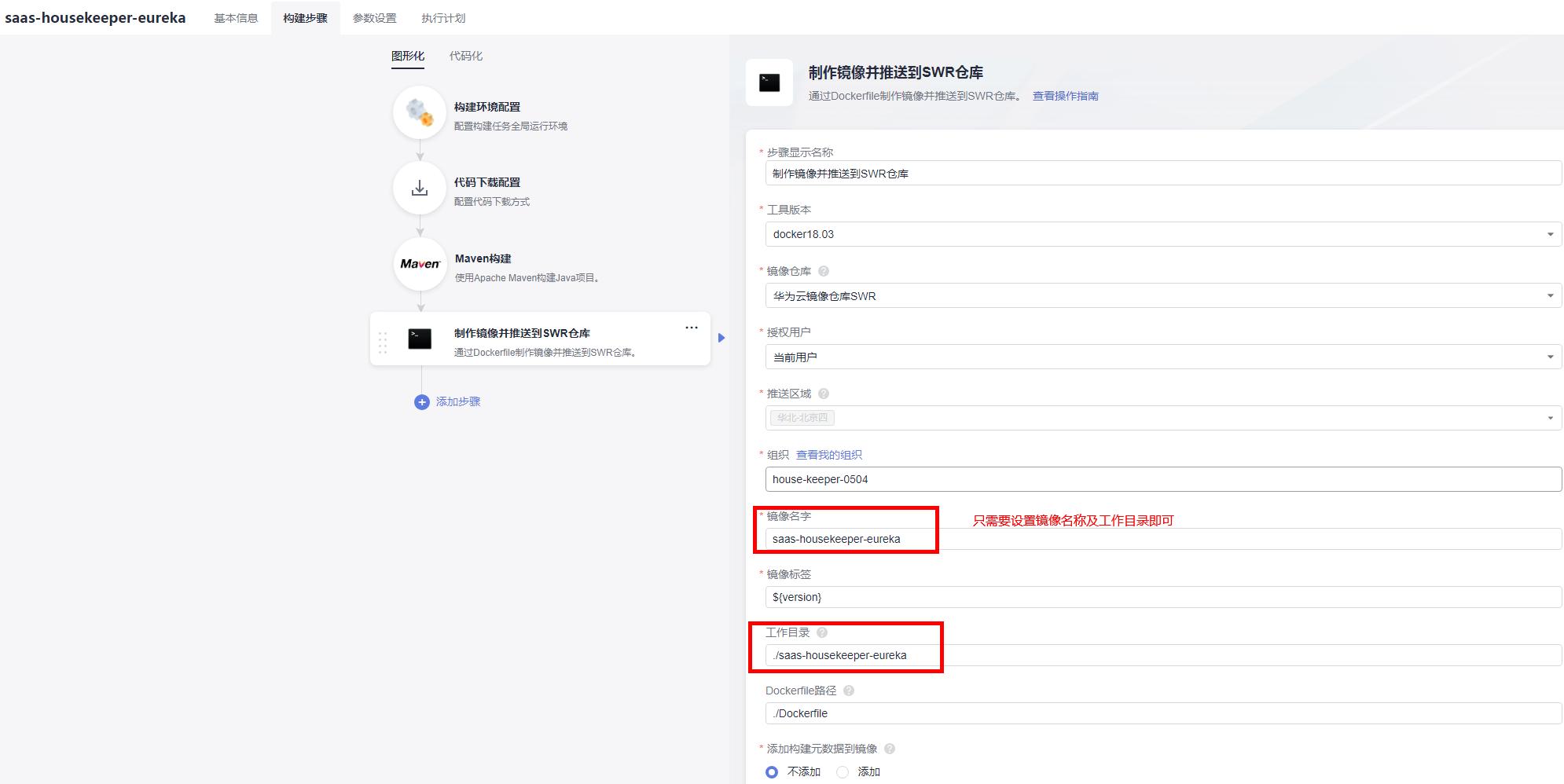The height and width of the screenshot is (784, 1564).
Task: Click the 代码下载配置 download step icon
Action: click(x=420, y=188)
